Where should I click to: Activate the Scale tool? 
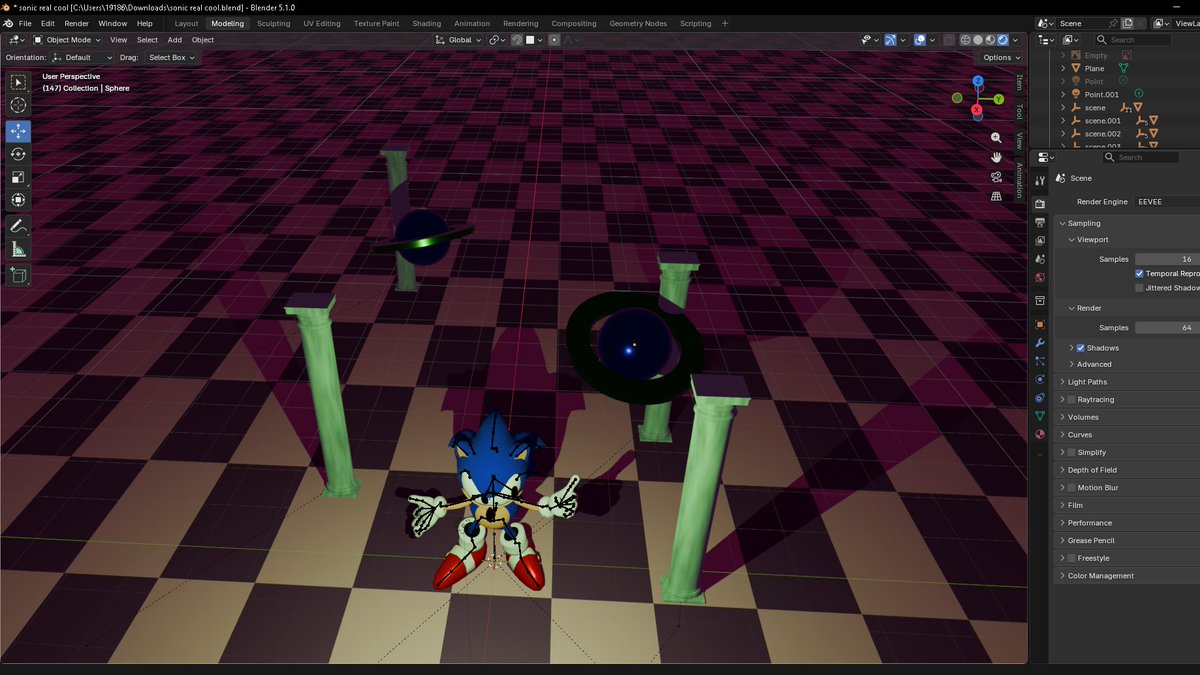pos(18,177)
